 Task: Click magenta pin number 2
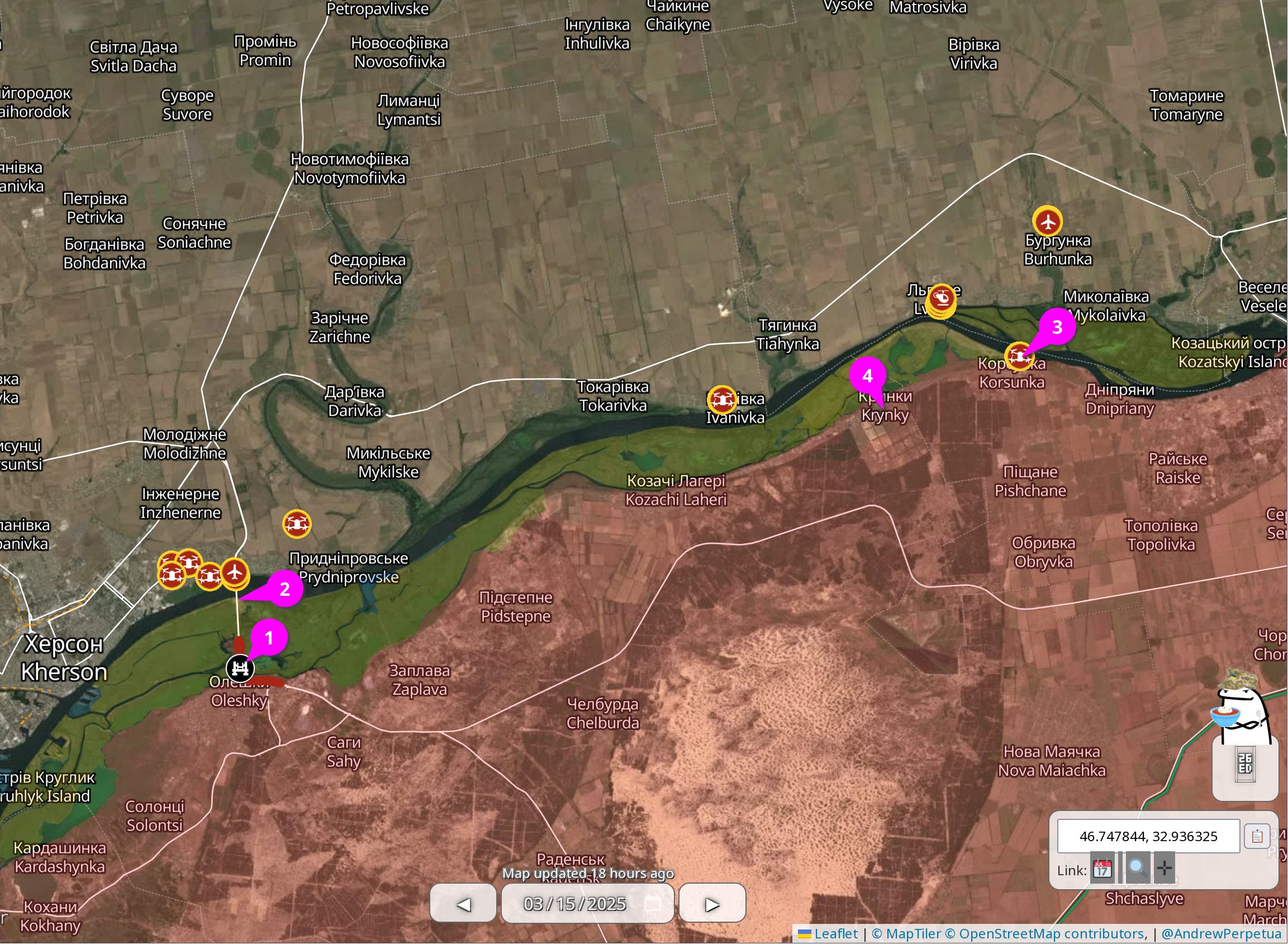coord(284,589)
